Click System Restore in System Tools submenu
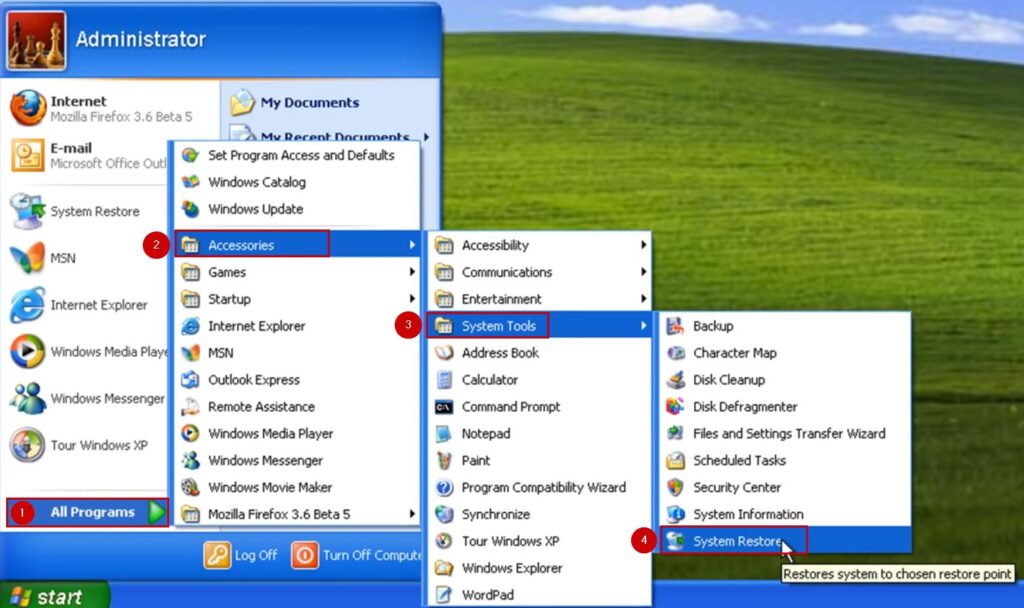Viewport: 1024px width, 608px height. coord(785,541)
